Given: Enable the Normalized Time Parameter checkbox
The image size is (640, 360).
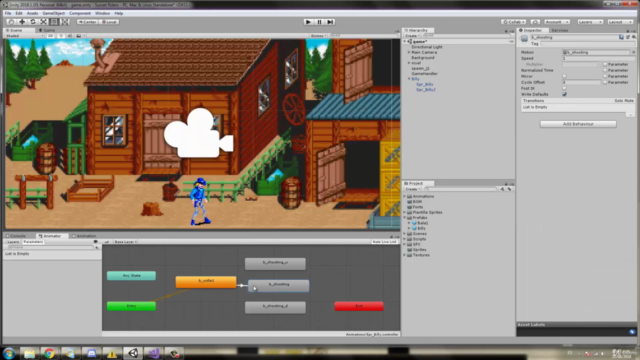Looking at the screenshot, I should pos(605,70).
